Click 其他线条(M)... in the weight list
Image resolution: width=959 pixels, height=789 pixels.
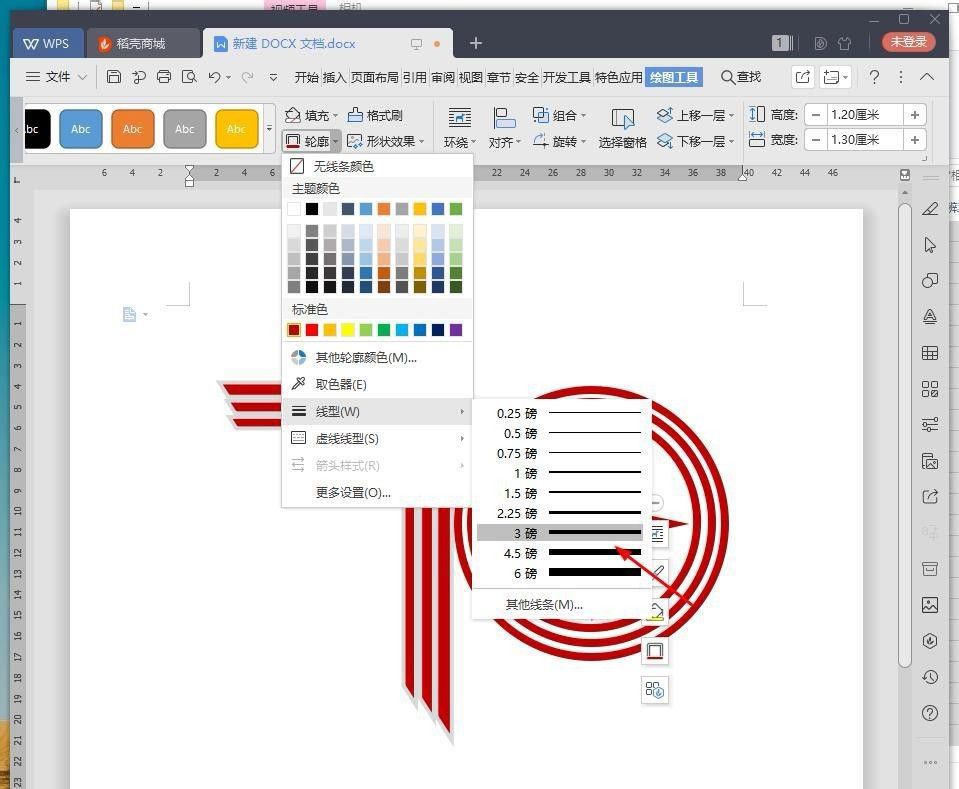click(x=544, y=604)
